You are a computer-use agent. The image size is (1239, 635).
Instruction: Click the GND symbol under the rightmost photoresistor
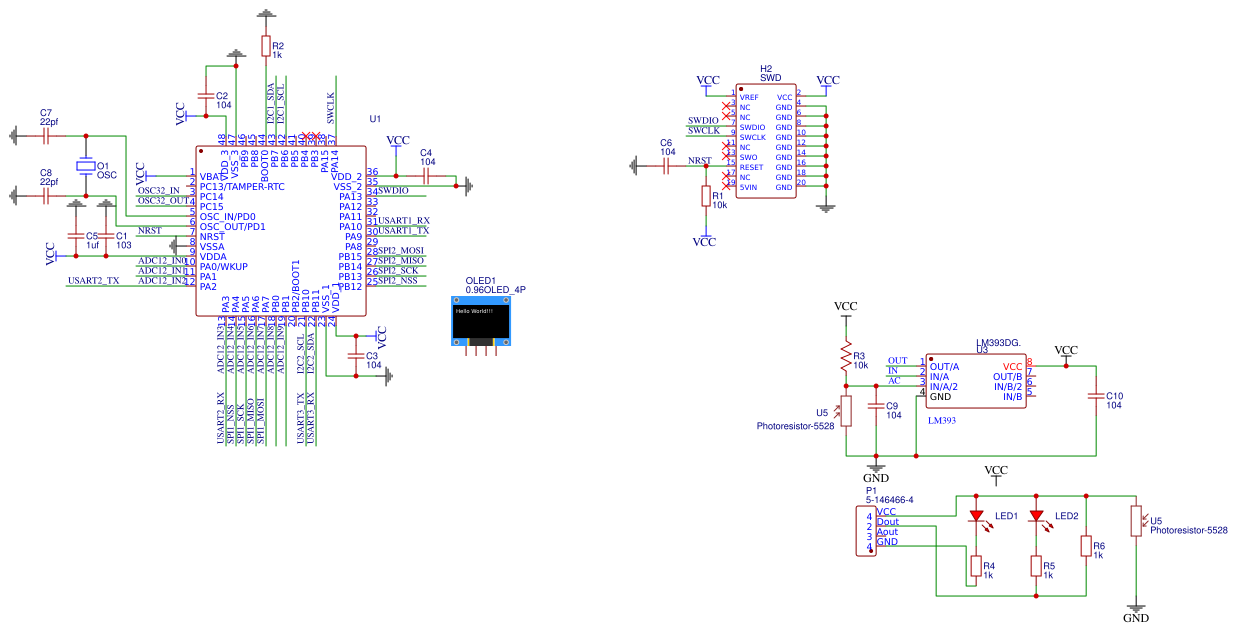pos(1136,609)
